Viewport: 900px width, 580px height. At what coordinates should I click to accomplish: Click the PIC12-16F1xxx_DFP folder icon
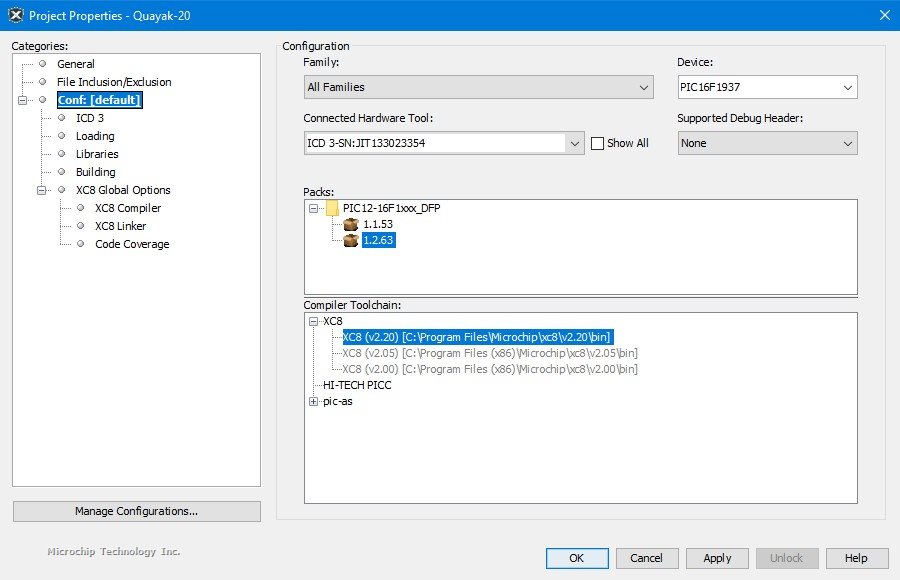332,208
